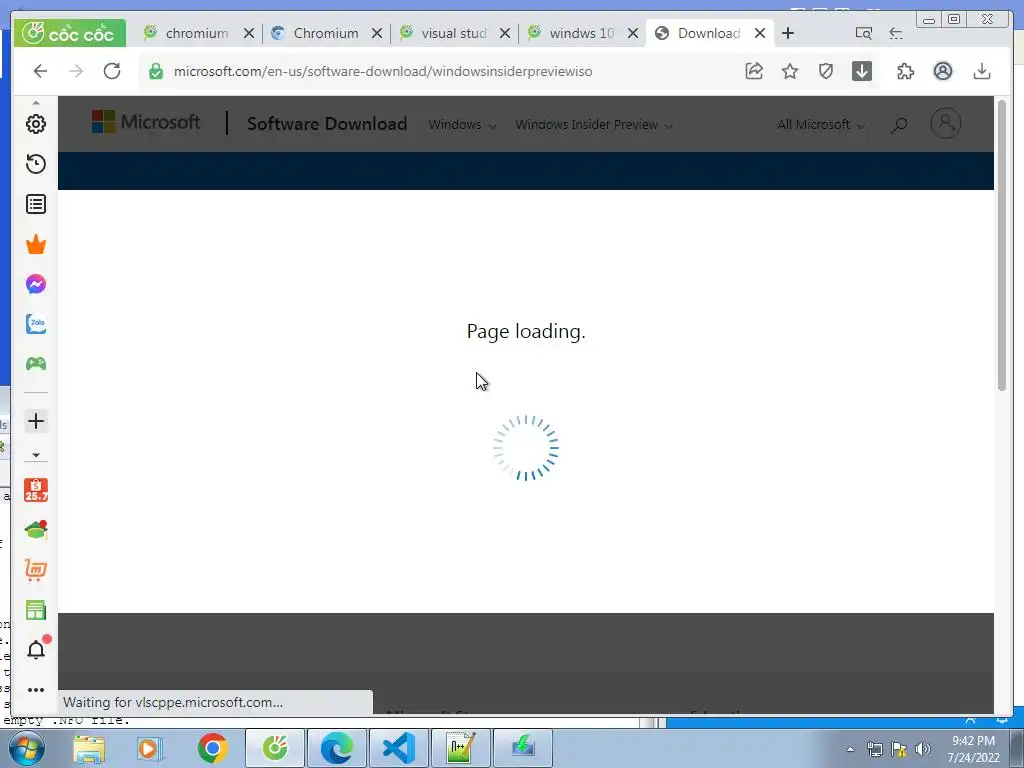Open the Windows Start button
This screenshot has width=1024, height=768.
coord(26,748)
